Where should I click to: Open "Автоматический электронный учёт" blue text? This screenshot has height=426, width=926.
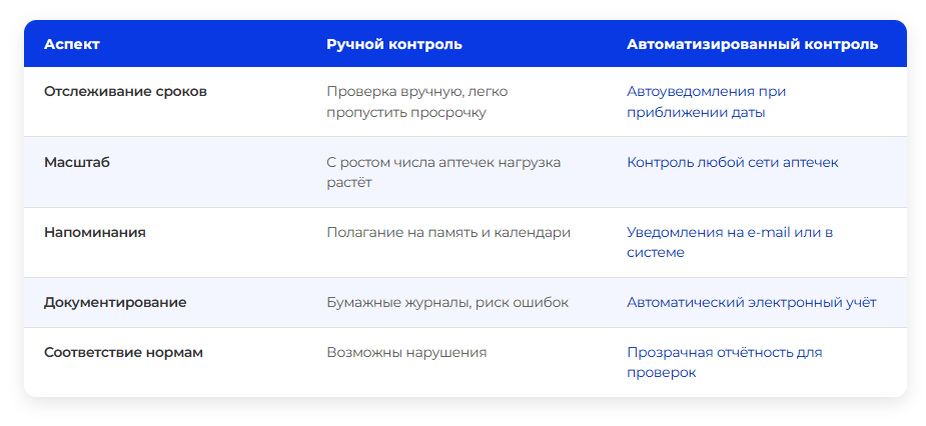click(751, 303)
